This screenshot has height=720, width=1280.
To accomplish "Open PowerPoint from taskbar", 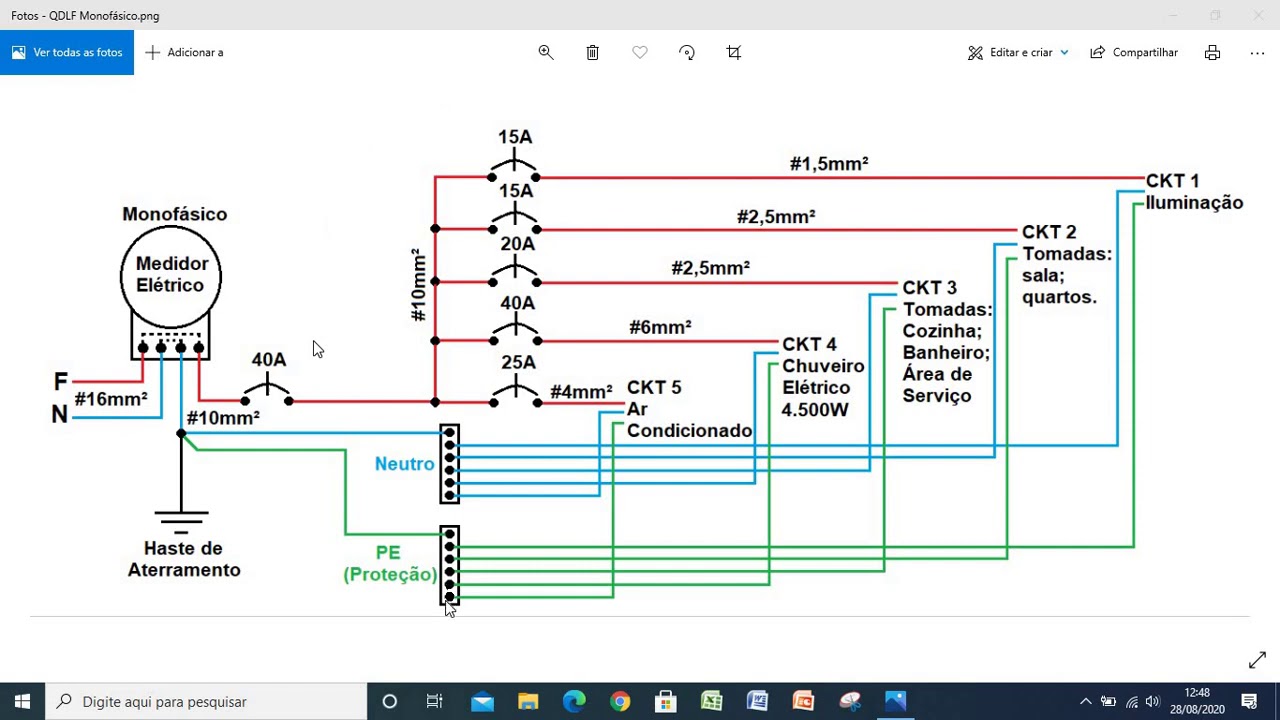I will (803, 701).
